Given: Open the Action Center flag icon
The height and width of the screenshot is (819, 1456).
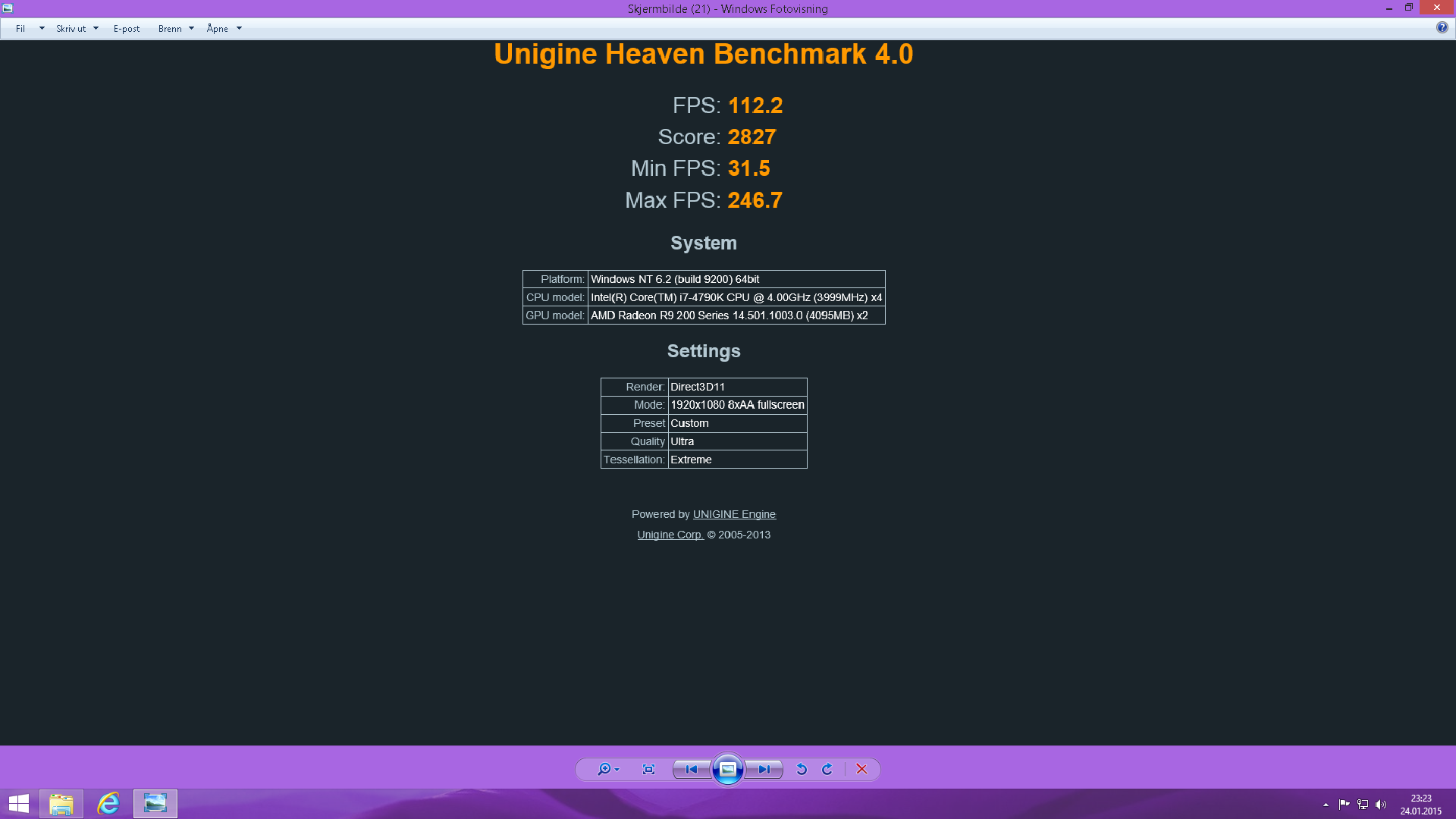Looking at the screenshot, I should (x=1344, y=805).
